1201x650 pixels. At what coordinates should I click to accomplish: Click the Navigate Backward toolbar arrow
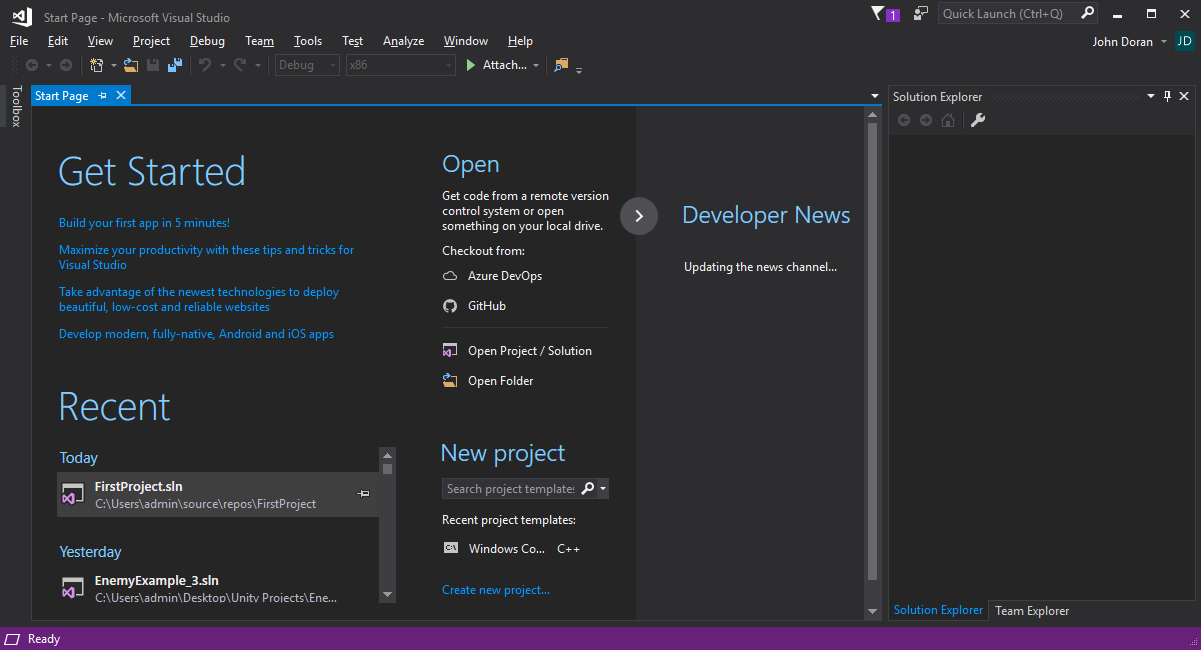[32, 65]
